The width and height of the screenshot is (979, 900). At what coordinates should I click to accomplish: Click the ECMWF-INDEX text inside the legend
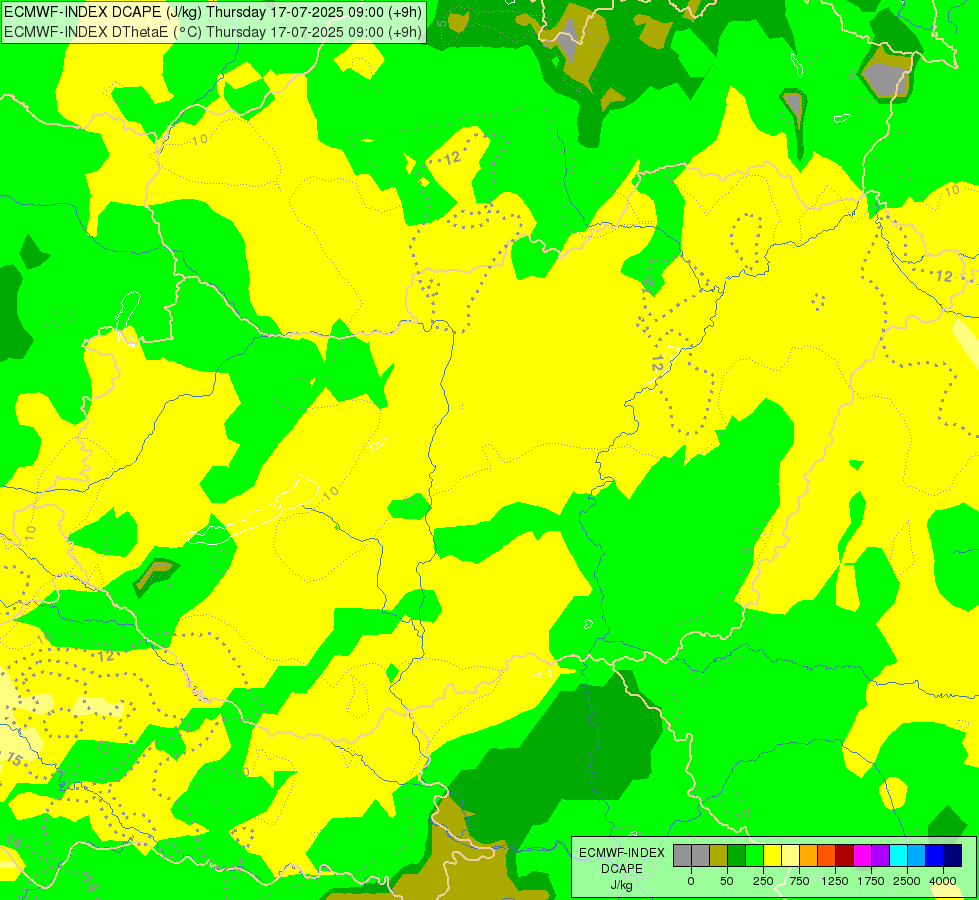[x=622, y=853]
